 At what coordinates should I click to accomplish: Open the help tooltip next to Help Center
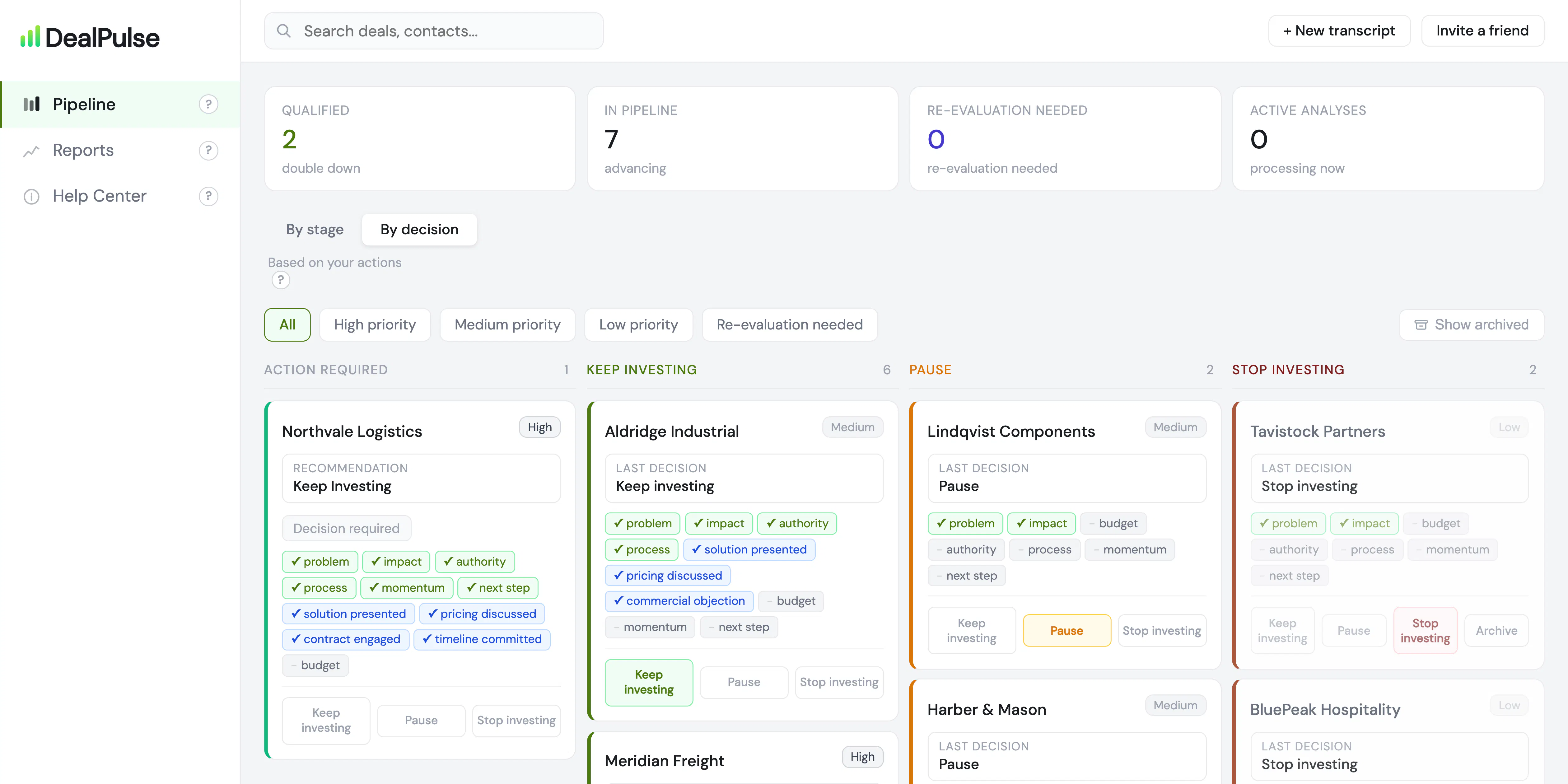208,196
